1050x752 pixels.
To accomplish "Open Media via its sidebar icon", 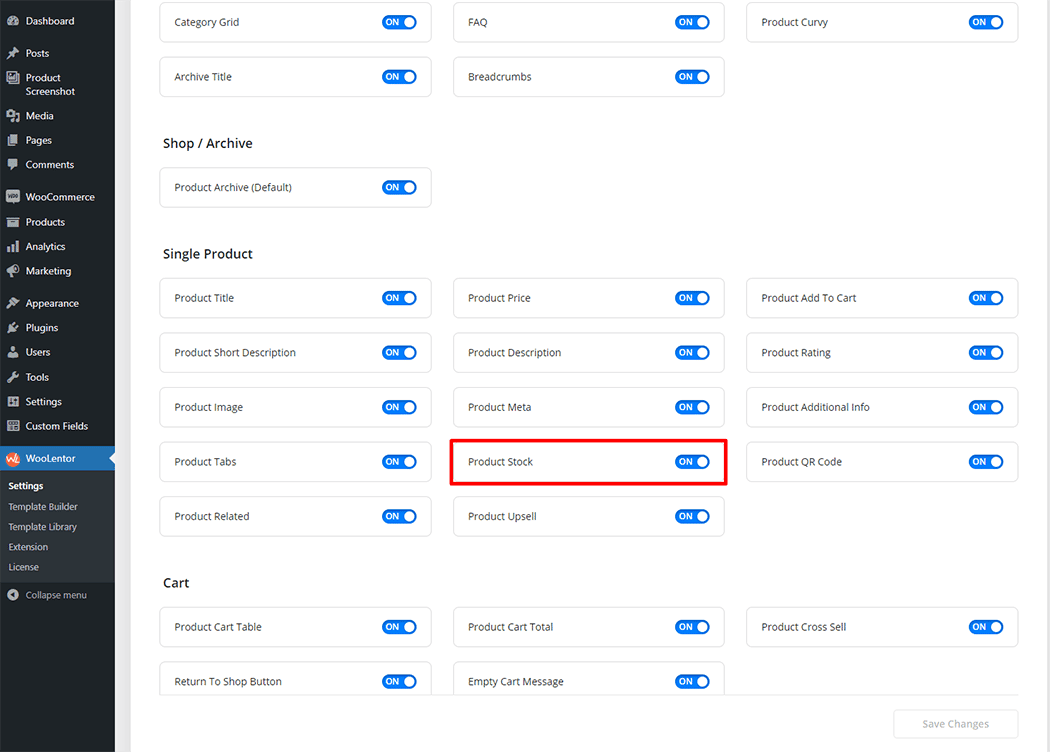I will 12,116.
